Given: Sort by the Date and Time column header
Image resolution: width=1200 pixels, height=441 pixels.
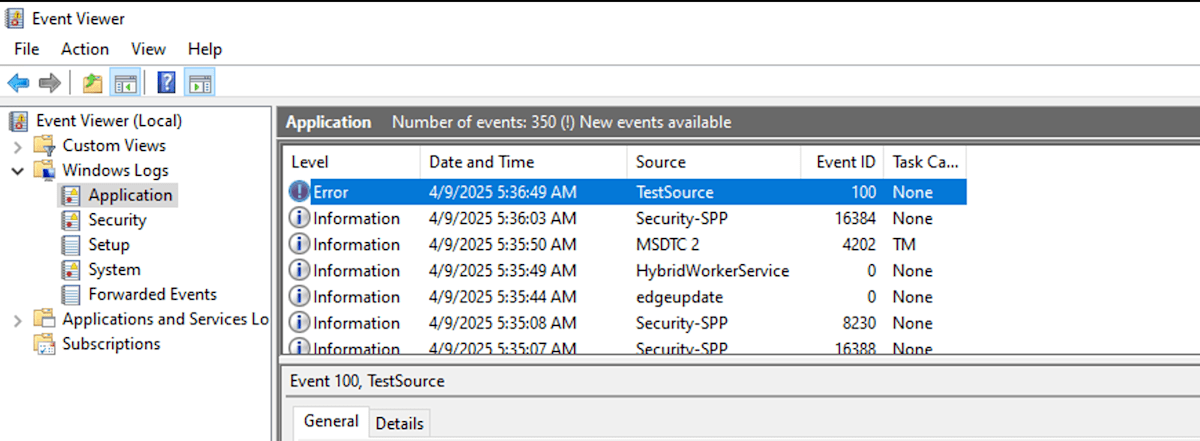Looking at the screenshot, I should click(x=524, y=162).
